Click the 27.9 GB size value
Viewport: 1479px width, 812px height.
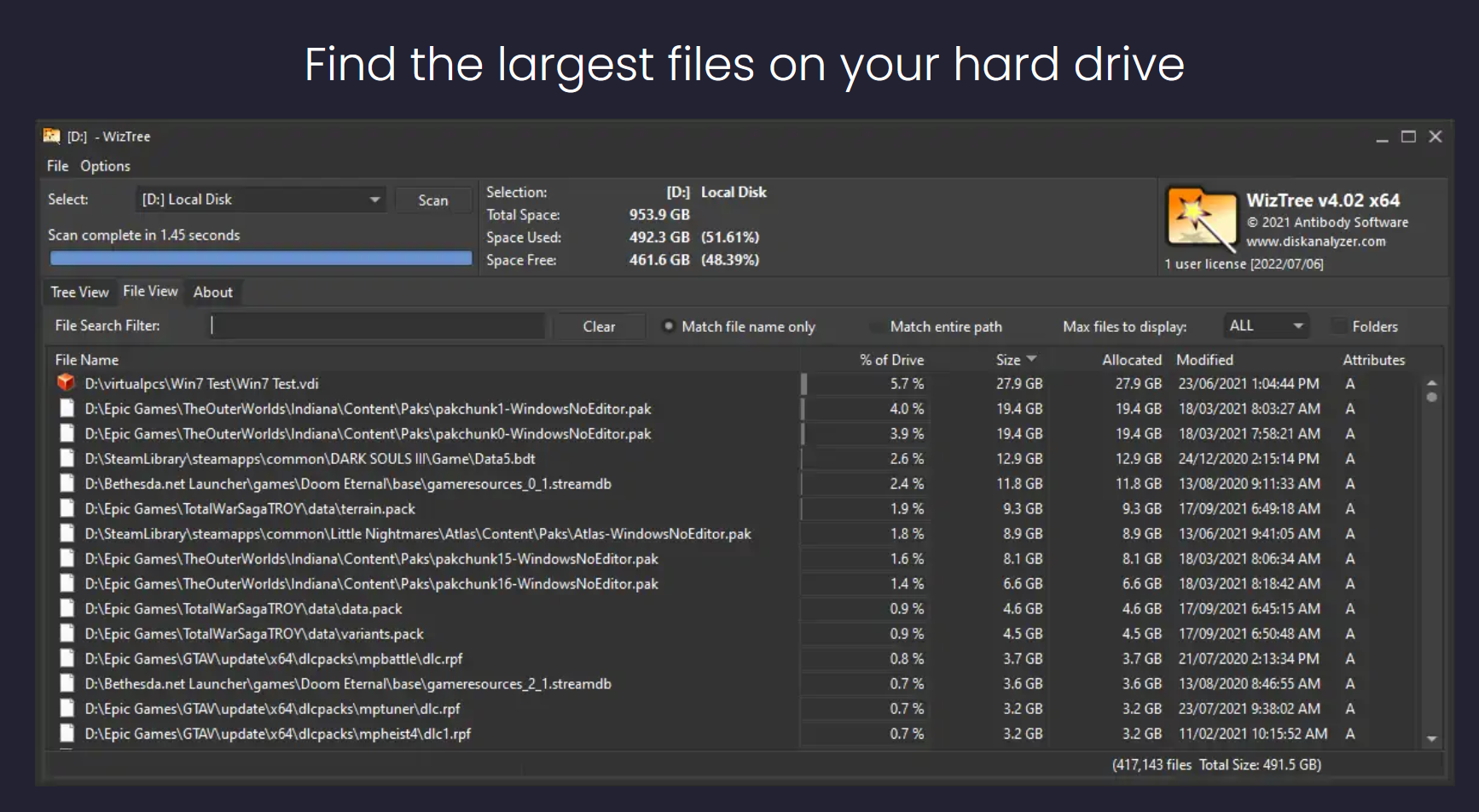point(1019,384)
